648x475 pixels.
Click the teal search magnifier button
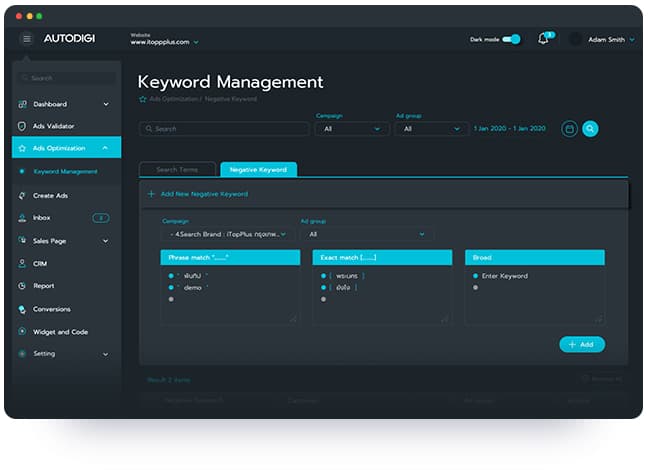coord(591,129)
